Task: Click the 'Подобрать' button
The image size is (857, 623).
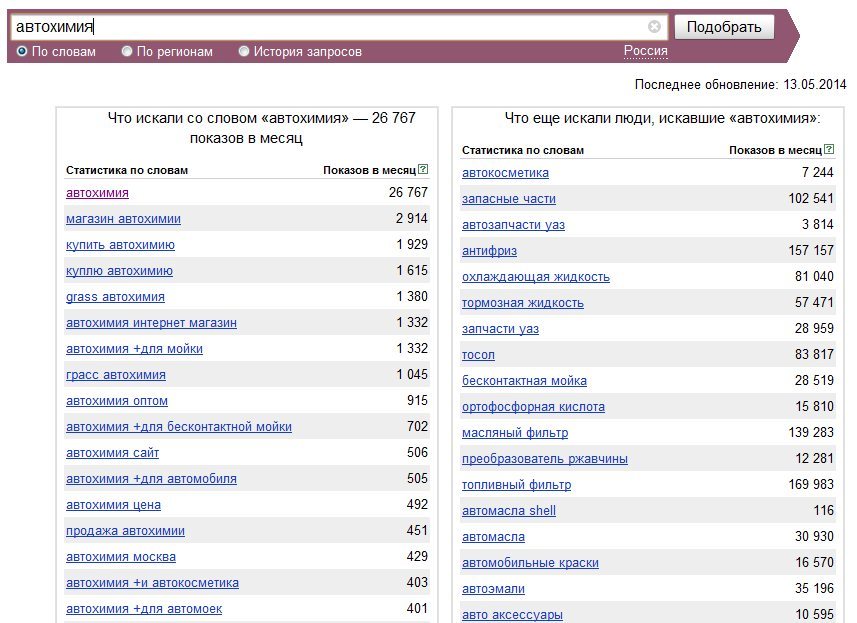Action: tap(724, 27)
